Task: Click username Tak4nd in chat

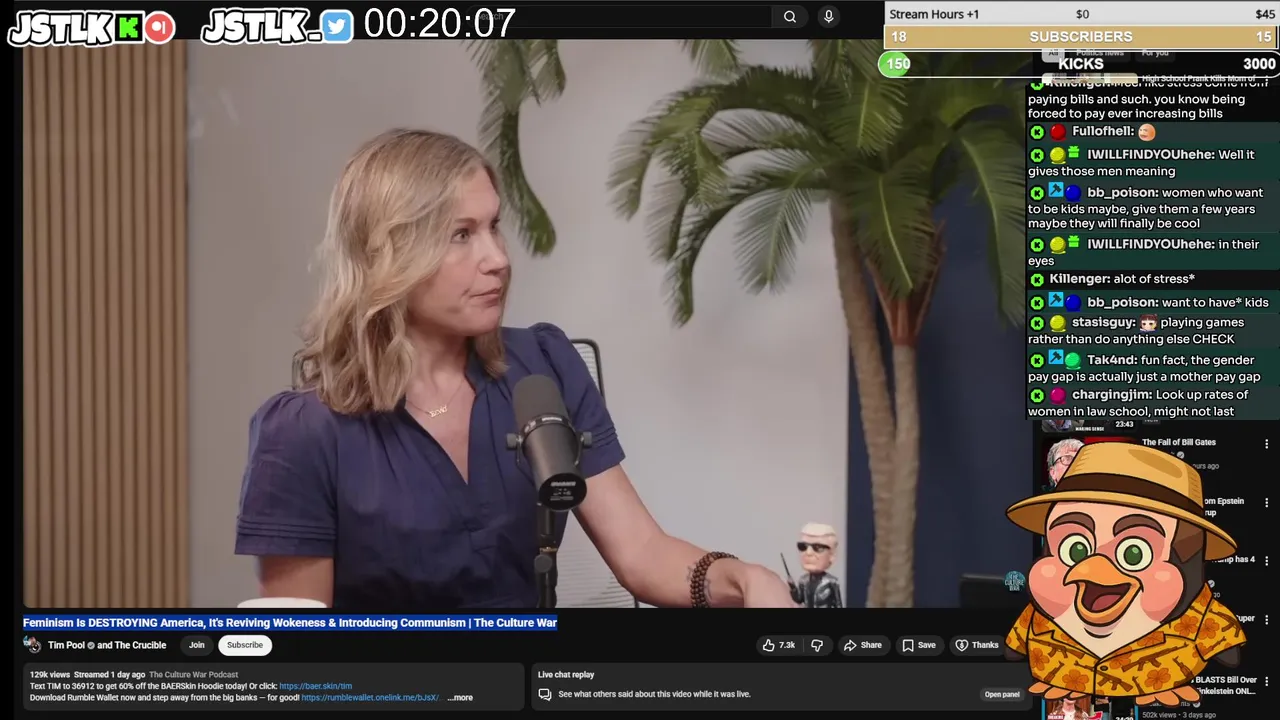Action: (x=1111, y=360)
